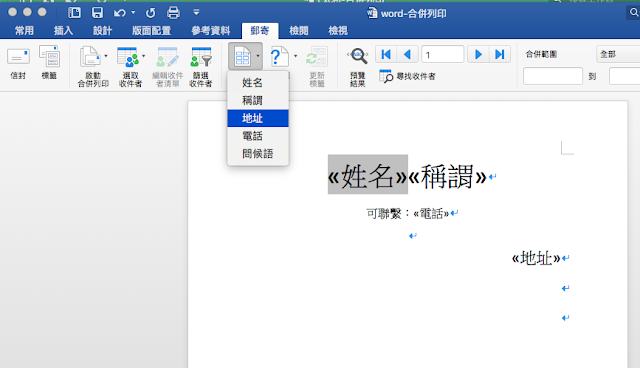Select 姓名 from the field menu
This screenshot has width=640, height=368.
pos(258,83)
